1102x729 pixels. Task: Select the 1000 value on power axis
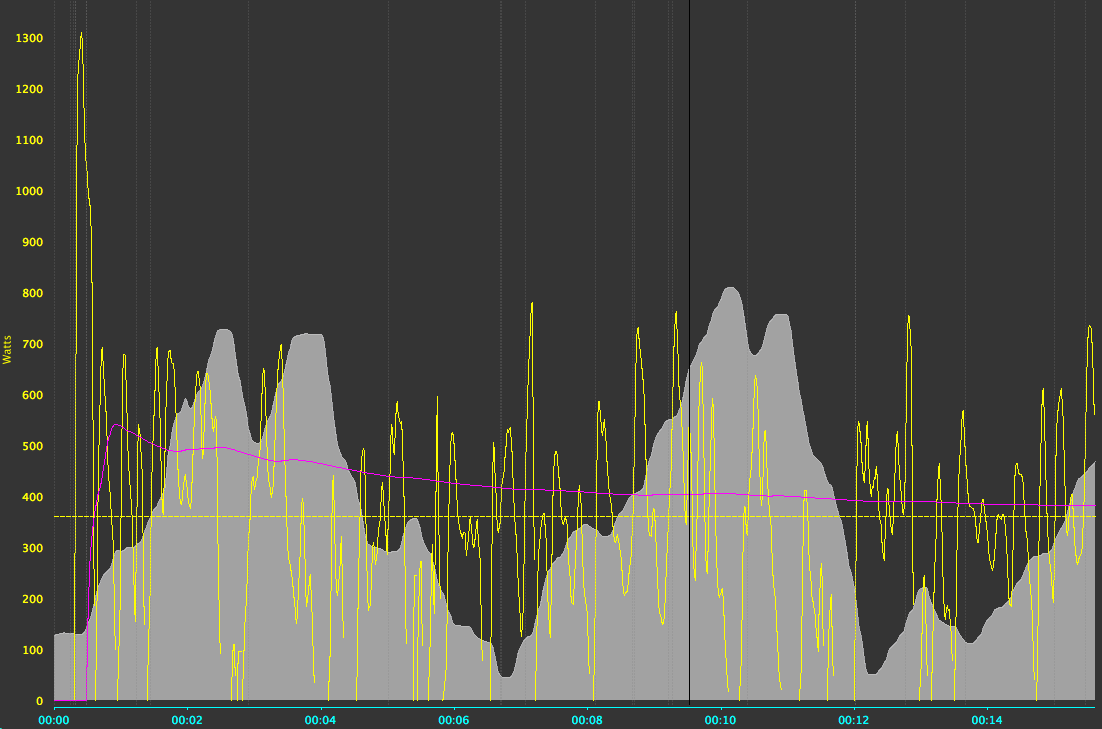coord(30,192)
